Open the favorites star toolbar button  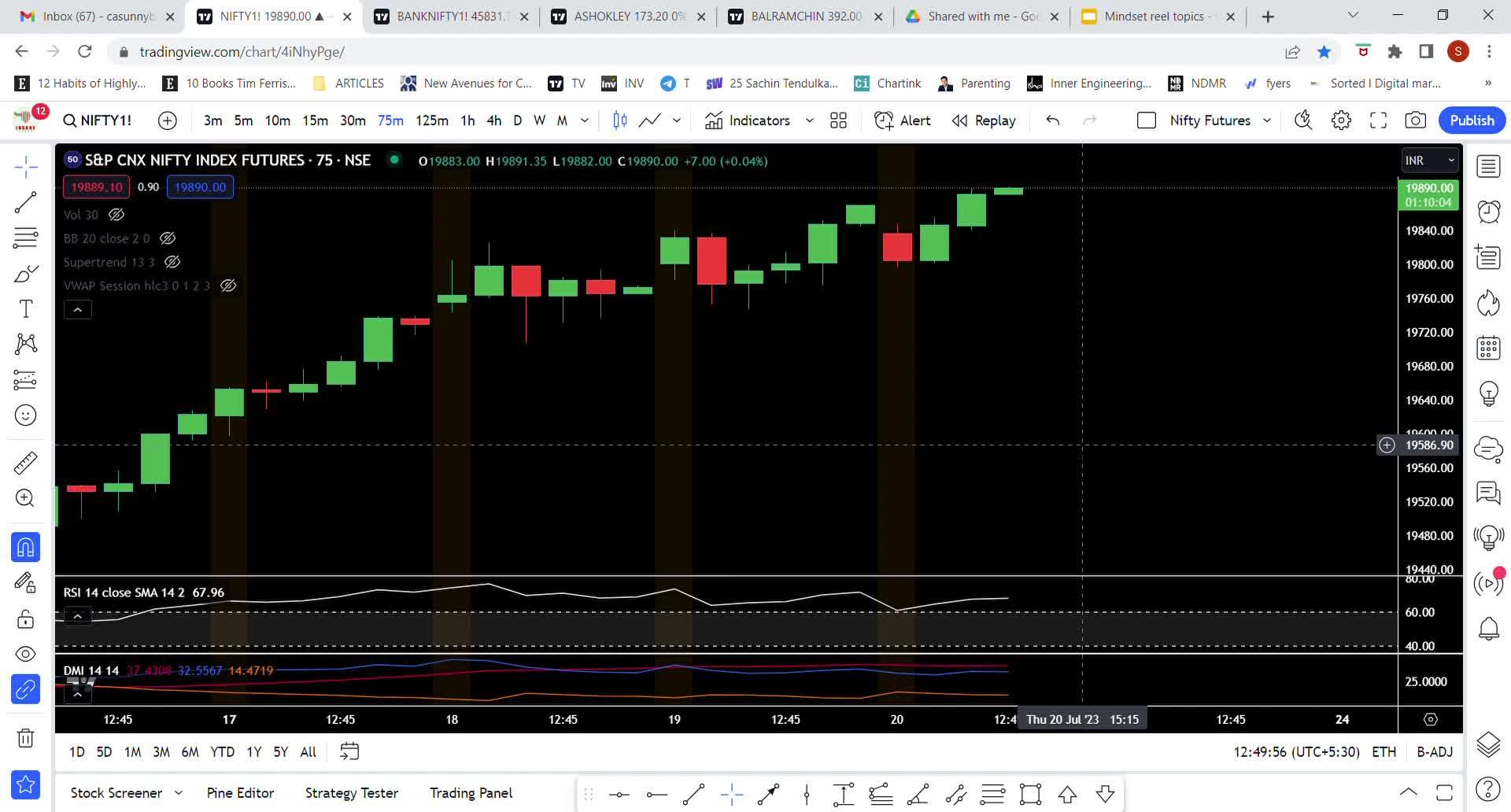pos(26,784)
